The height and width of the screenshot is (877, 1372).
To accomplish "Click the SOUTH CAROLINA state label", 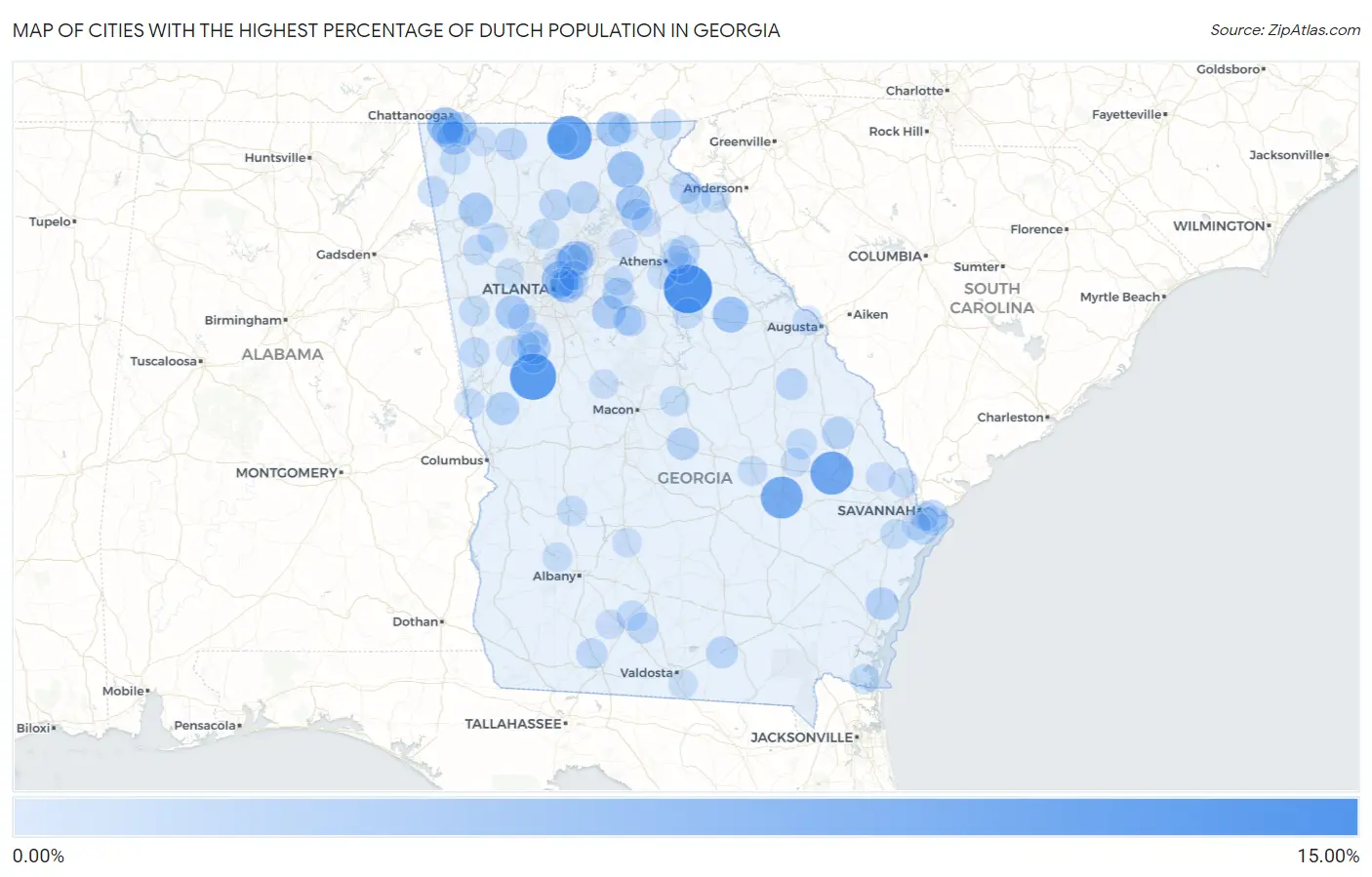I will pos(992,299).
